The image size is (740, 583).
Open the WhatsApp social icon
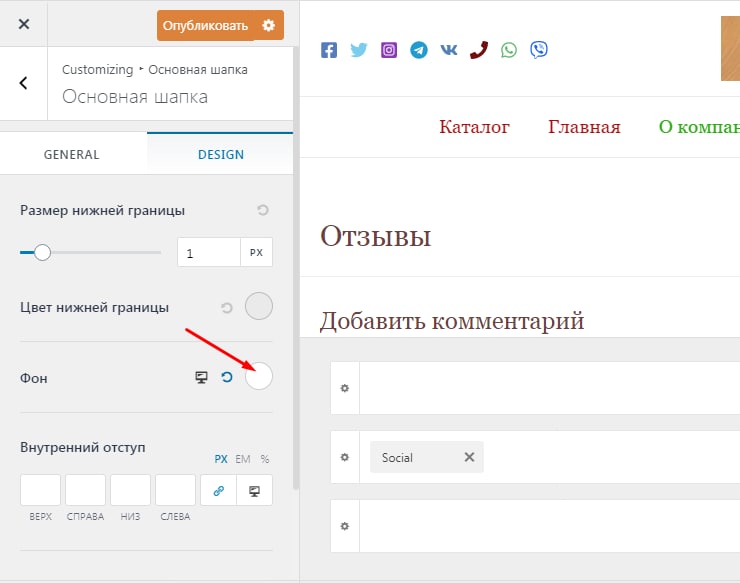(509, 50)
